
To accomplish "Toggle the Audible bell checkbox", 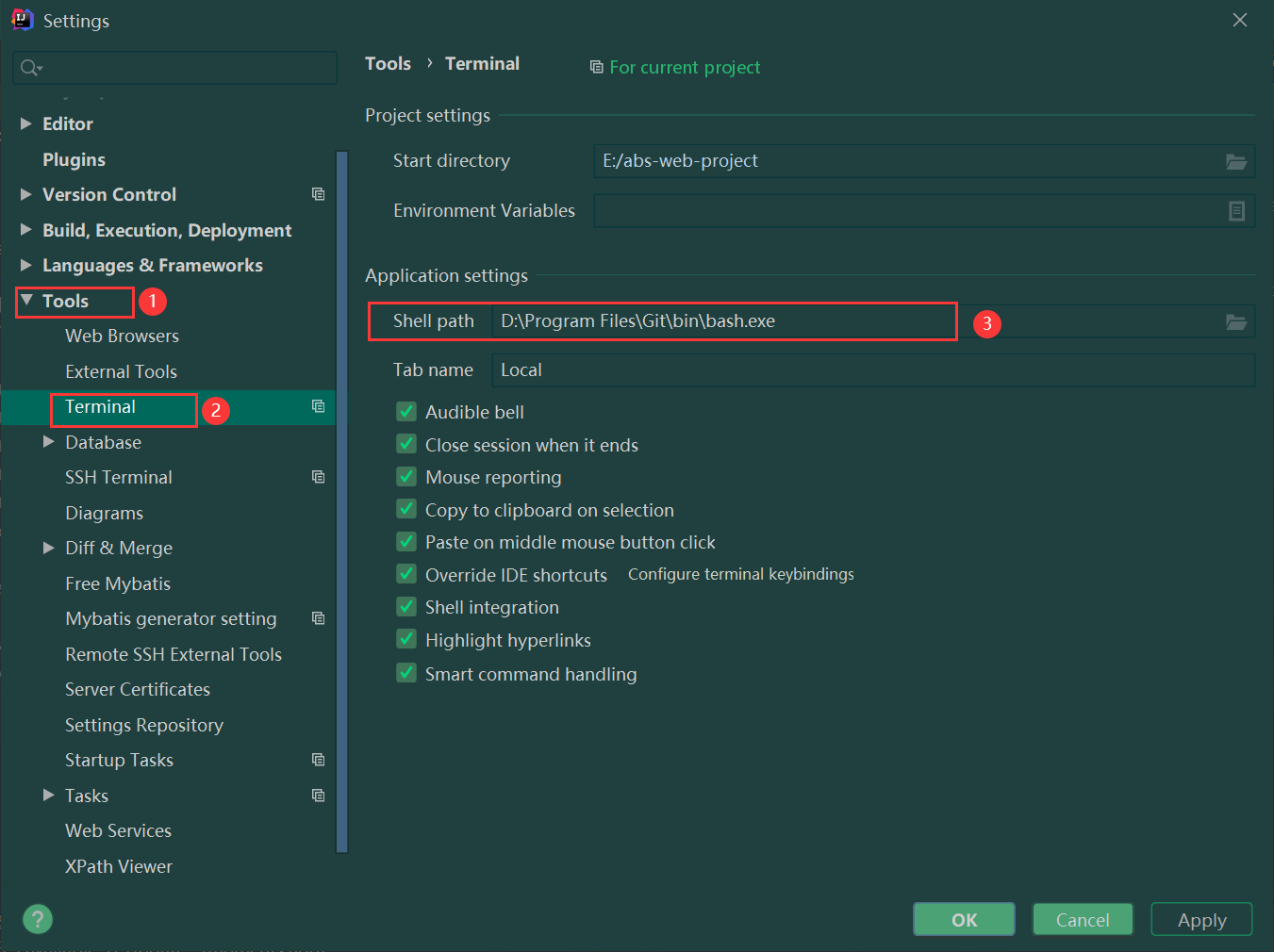I will [406, 411].
